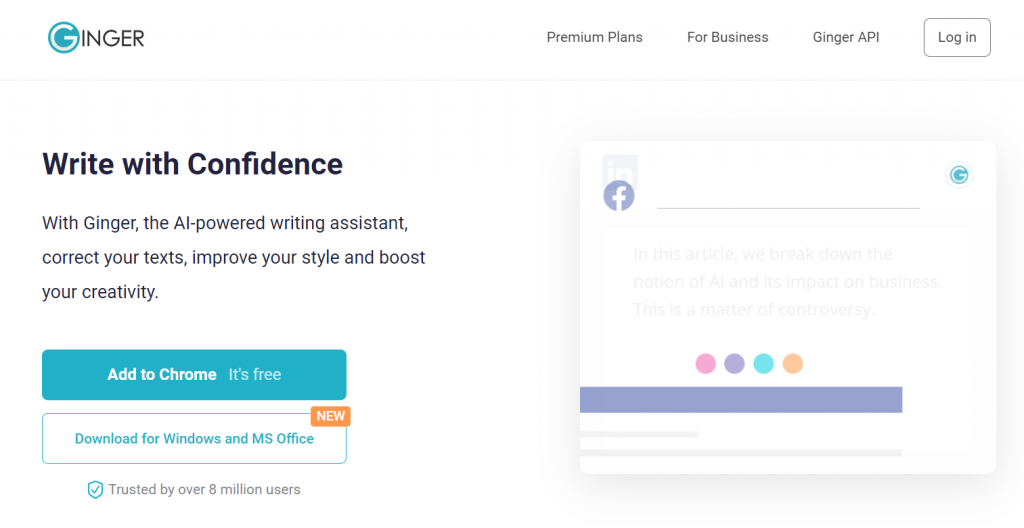Click the Write with Confidence heading
Image resolution: width=1024 pixels, height=528 pixels.
(193, 163)
